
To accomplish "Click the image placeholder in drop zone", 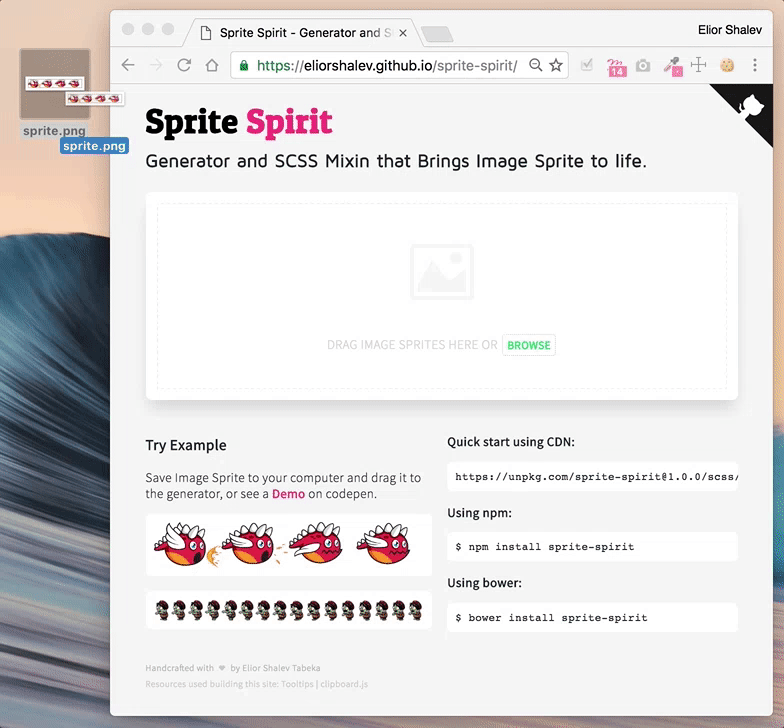I will (442, 272).
